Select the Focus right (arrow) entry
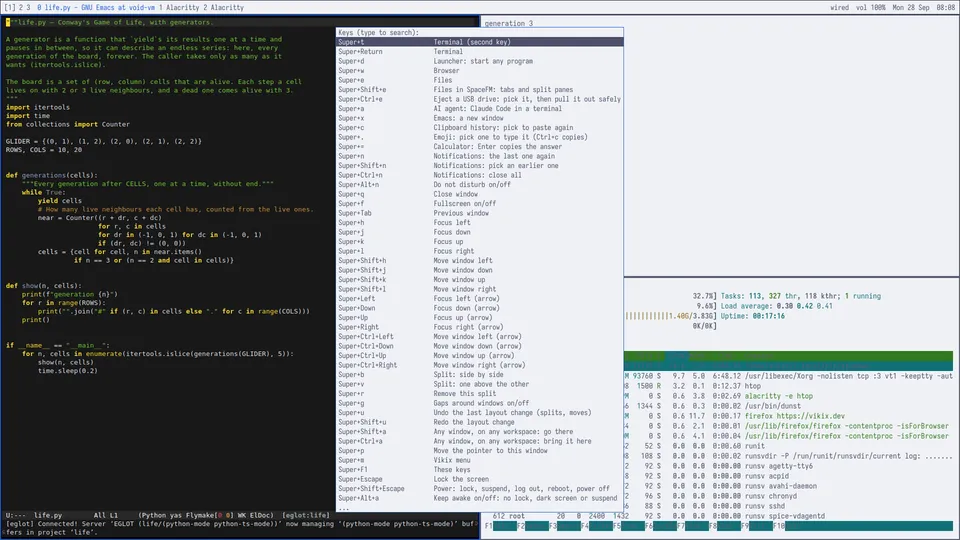The height and width of the screenshot is (540, 960). (x=480, y=327)
